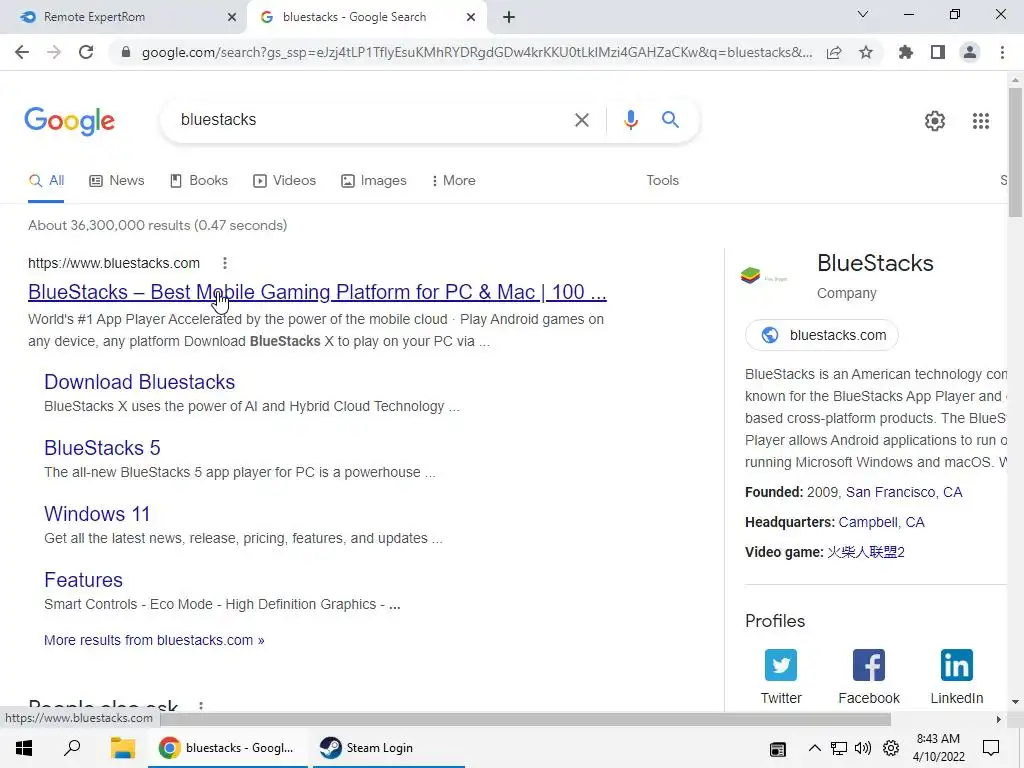Image resolution: width=1024 pixels, height=768 pixels.
Task: Open More results from bluestacks.com
Action: click(154, 641)
